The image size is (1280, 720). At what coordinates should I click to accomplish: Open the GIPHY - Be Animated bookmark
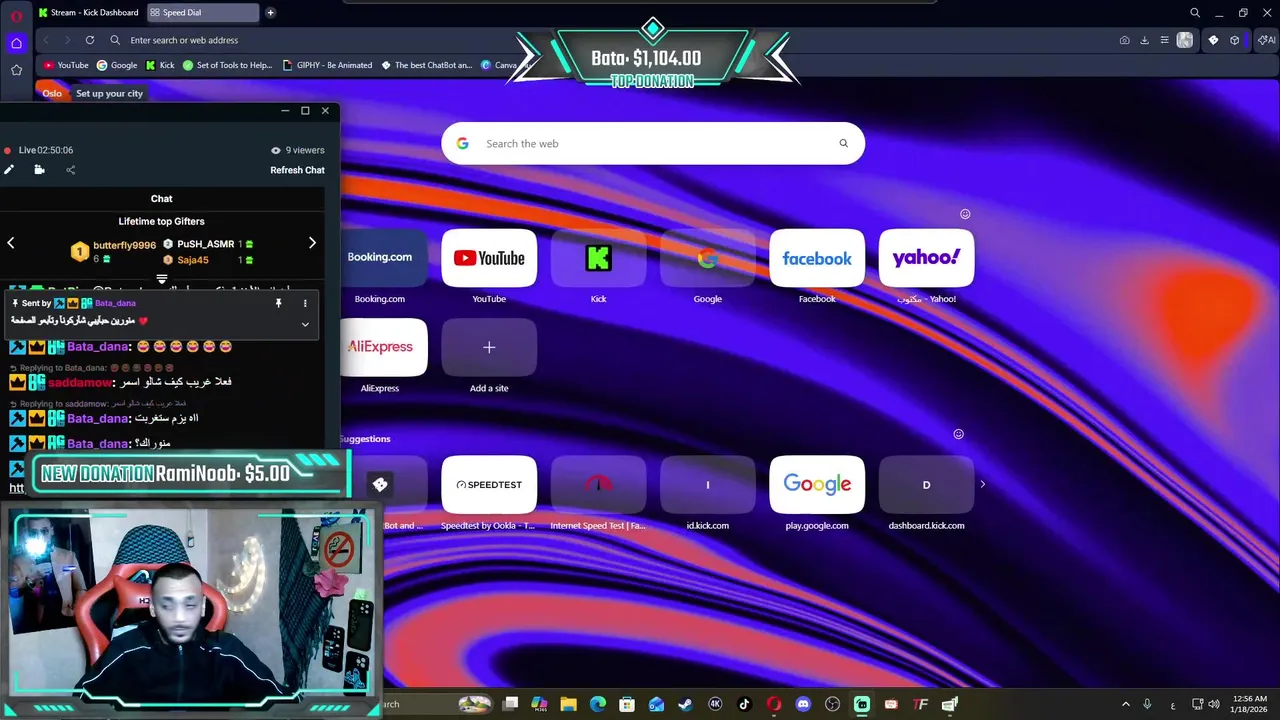point(327,65)
